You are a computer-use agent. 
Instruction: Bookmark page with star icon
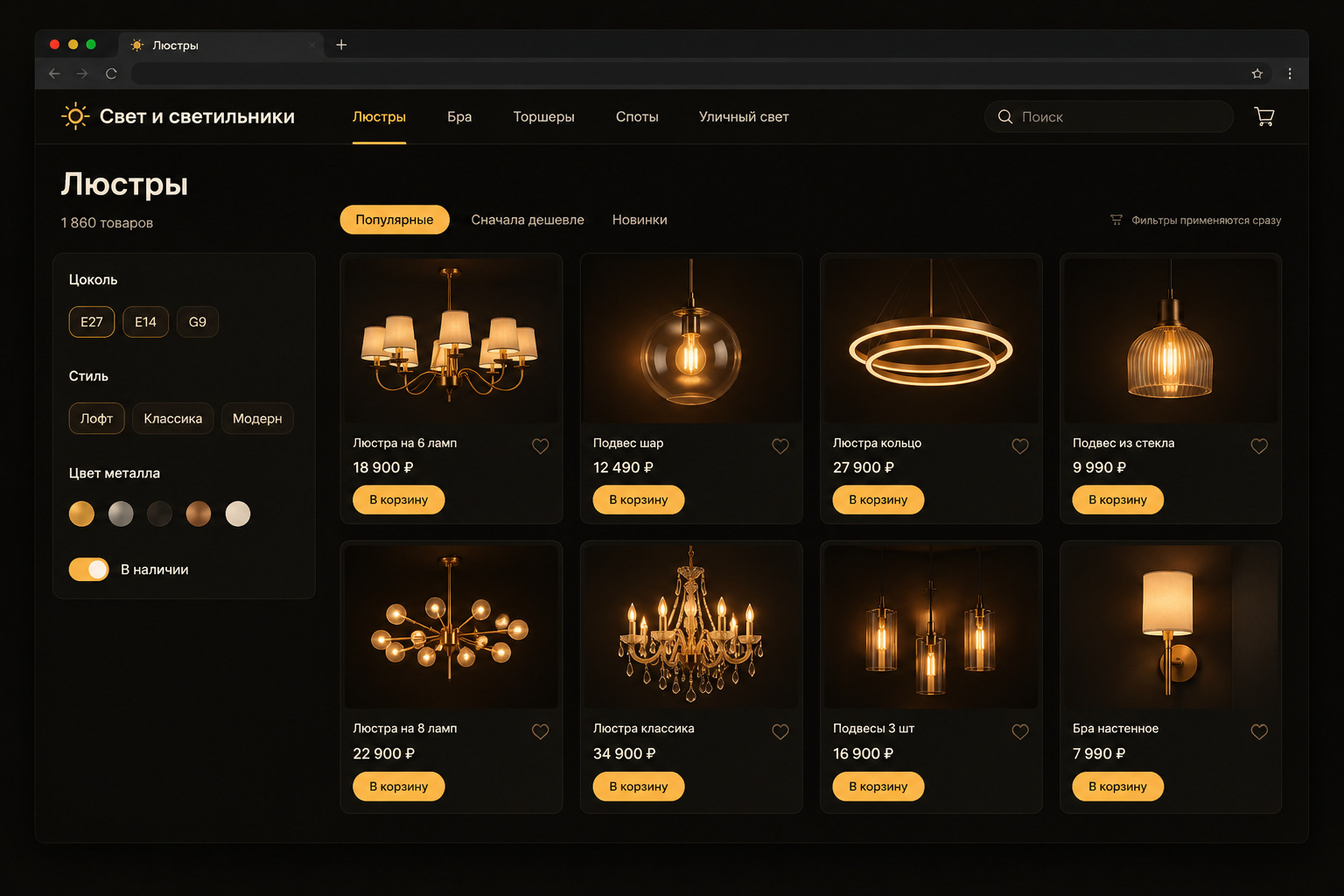[1256, 73]
